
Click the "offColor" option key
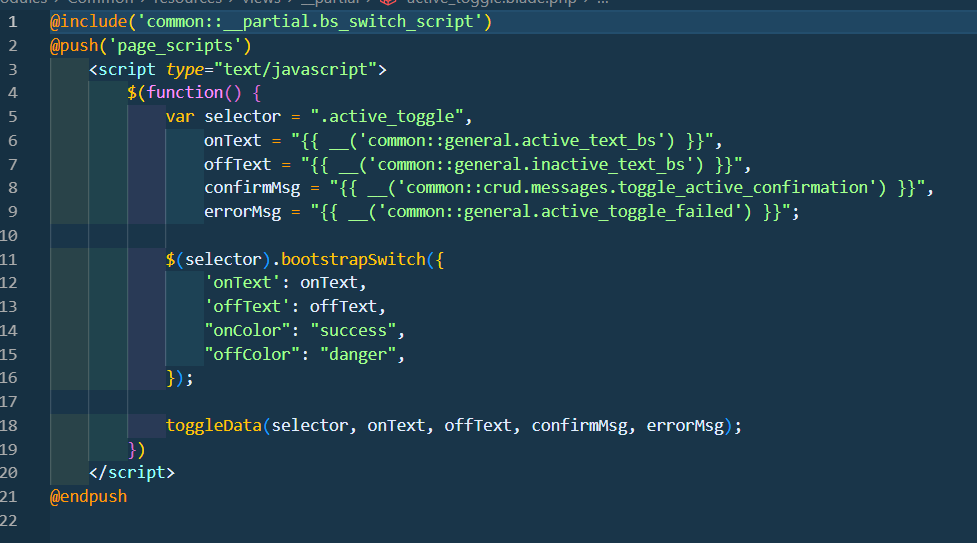tap(252, 354)
